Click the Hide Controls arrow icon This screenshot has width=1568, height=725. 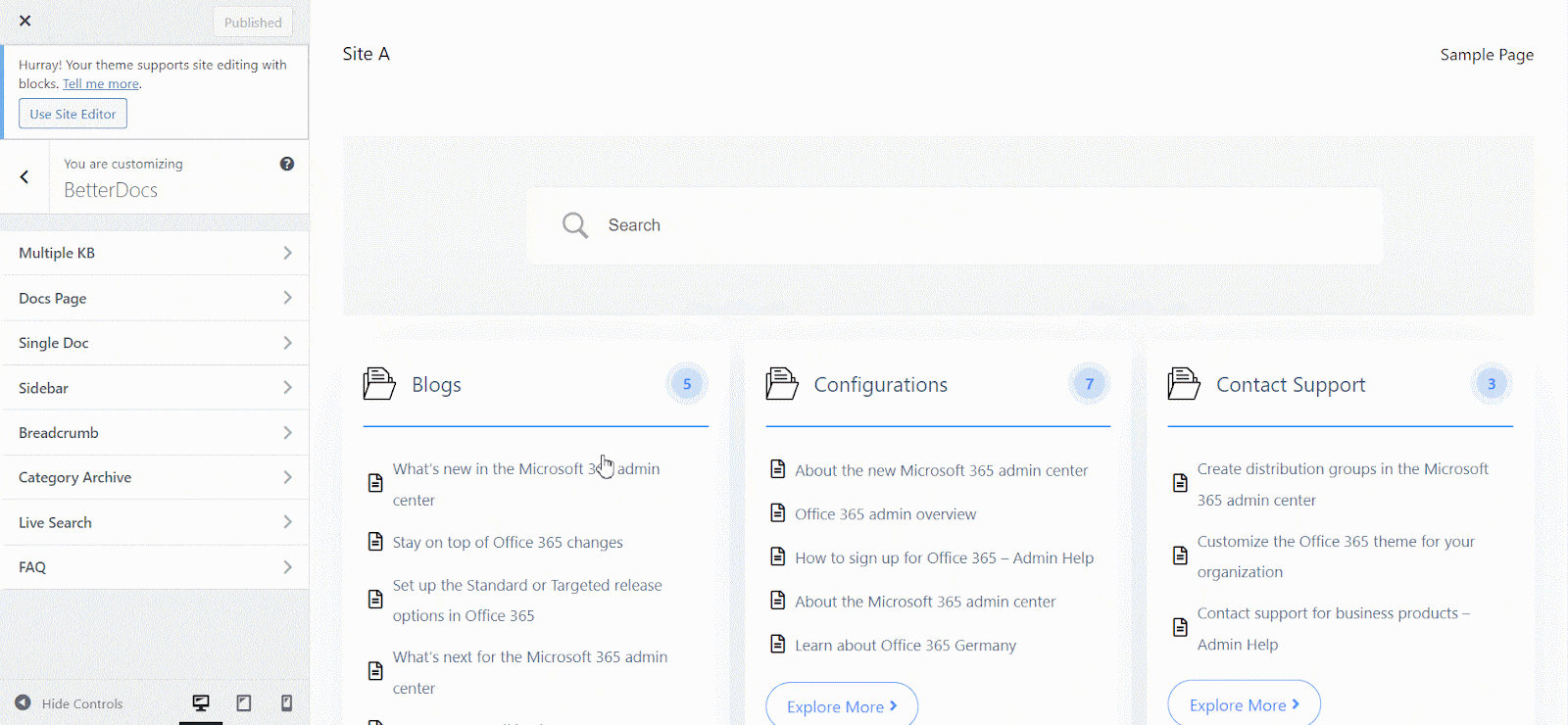[23, 702]
